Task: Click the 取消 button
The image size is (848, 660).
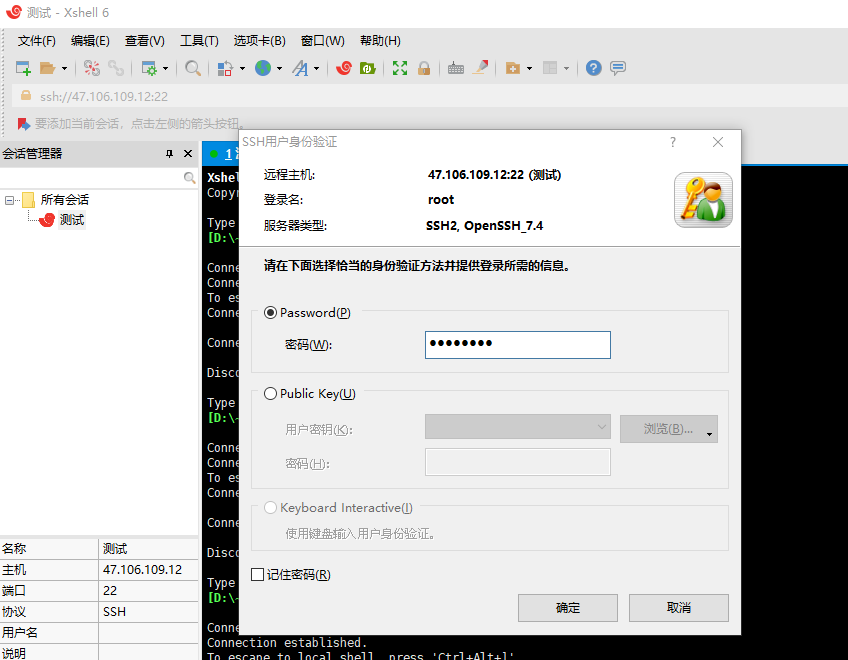Action: 678,608
